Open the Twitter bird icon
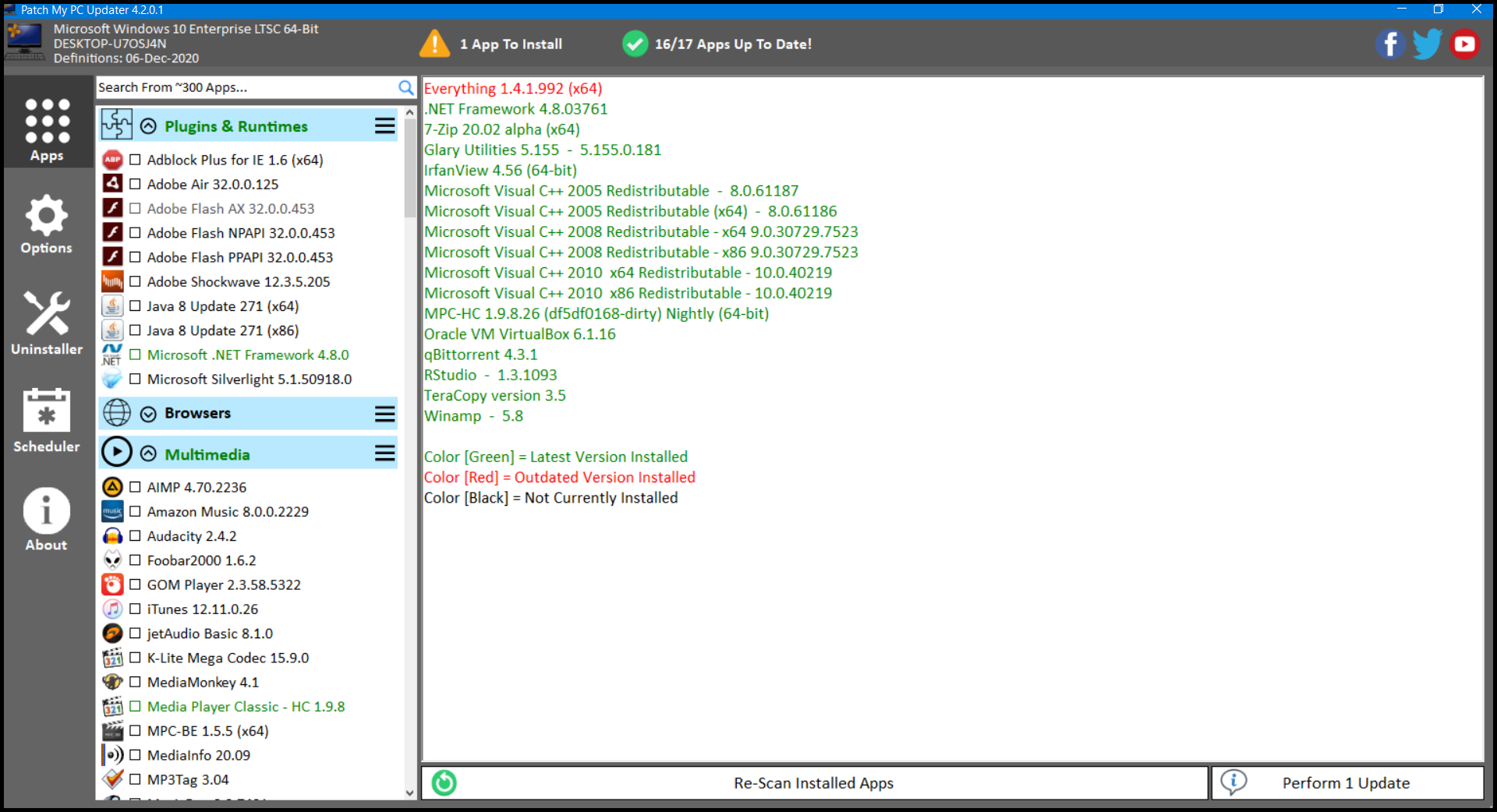Viewport: 1497px width, 812px height. [1427, 44]
